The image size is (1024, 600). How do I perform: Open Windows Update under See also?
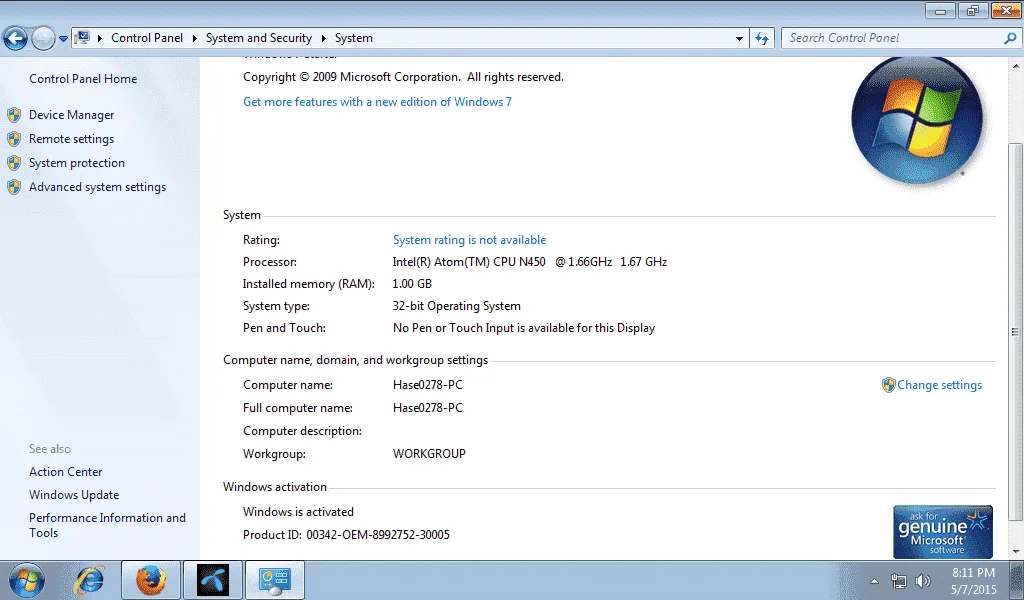[74, 495]
